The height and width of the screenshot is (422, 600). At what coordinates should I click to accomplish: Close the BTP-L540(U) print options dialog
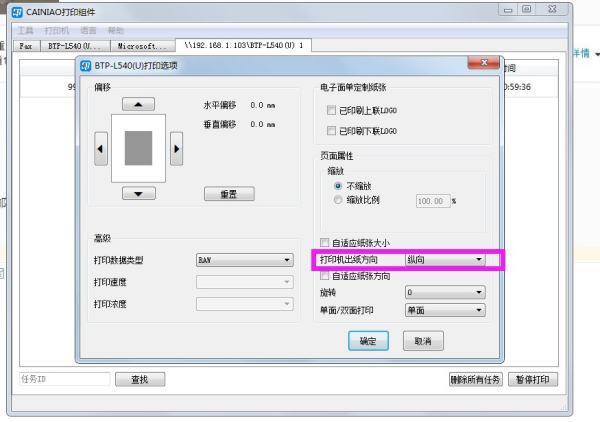pos(488,64)
